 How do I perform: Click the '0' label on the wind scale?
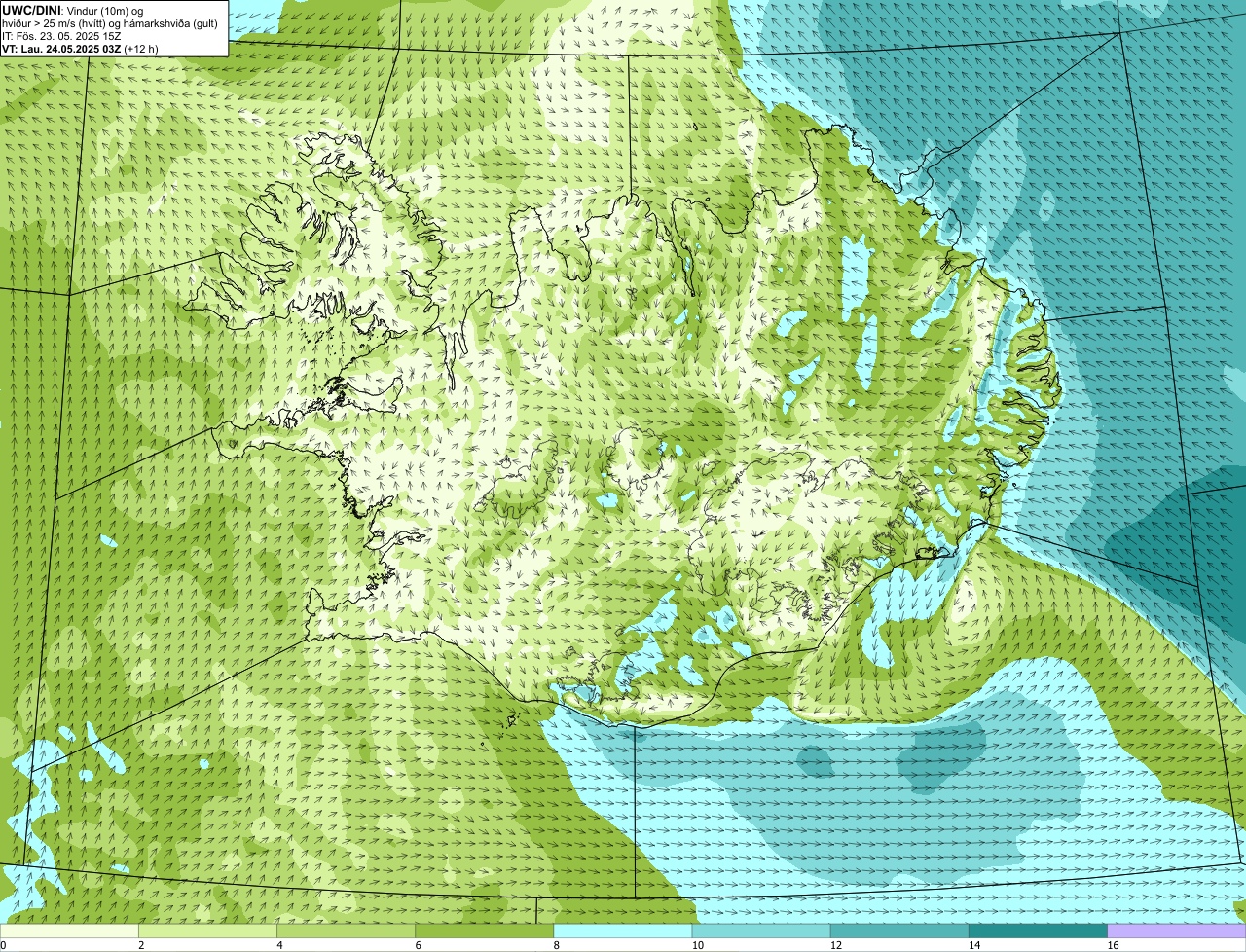[3, 945]
